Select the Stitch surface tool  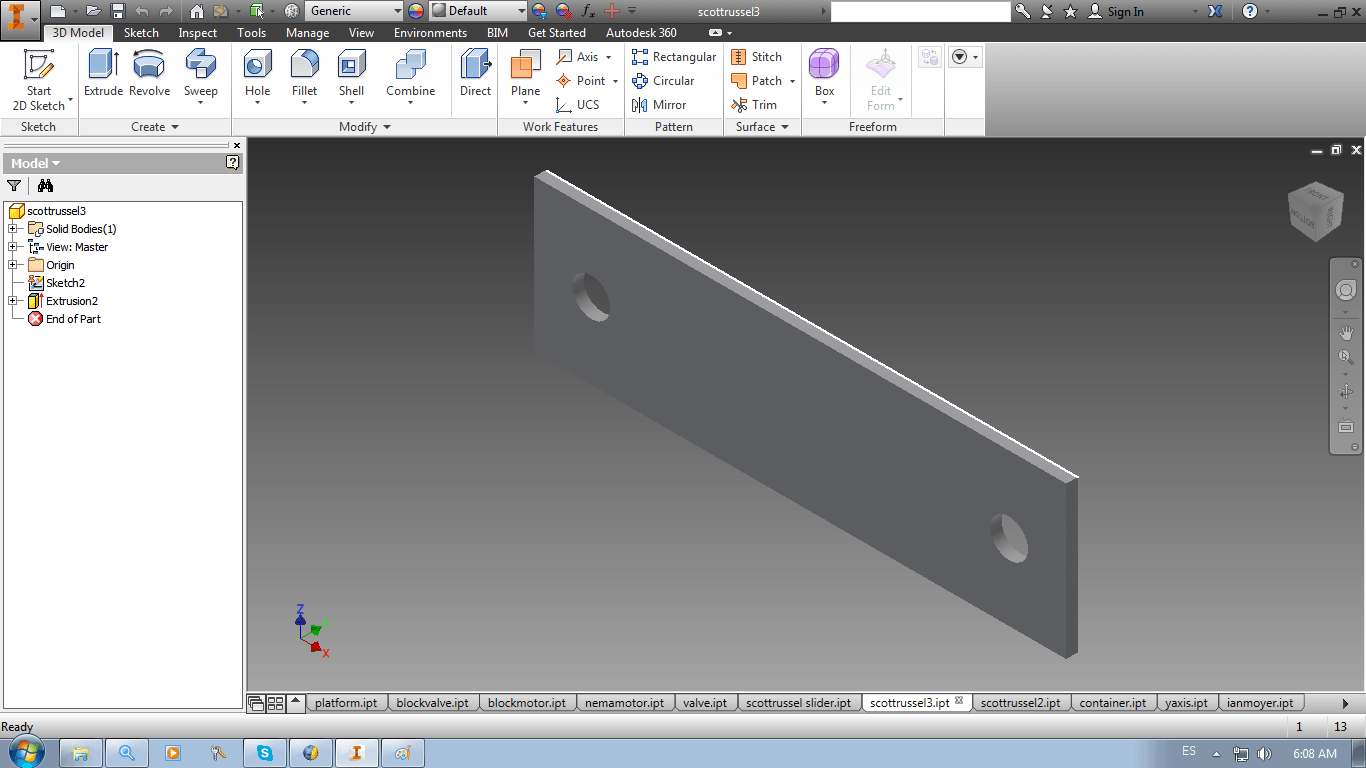click(x=757, y=57)
